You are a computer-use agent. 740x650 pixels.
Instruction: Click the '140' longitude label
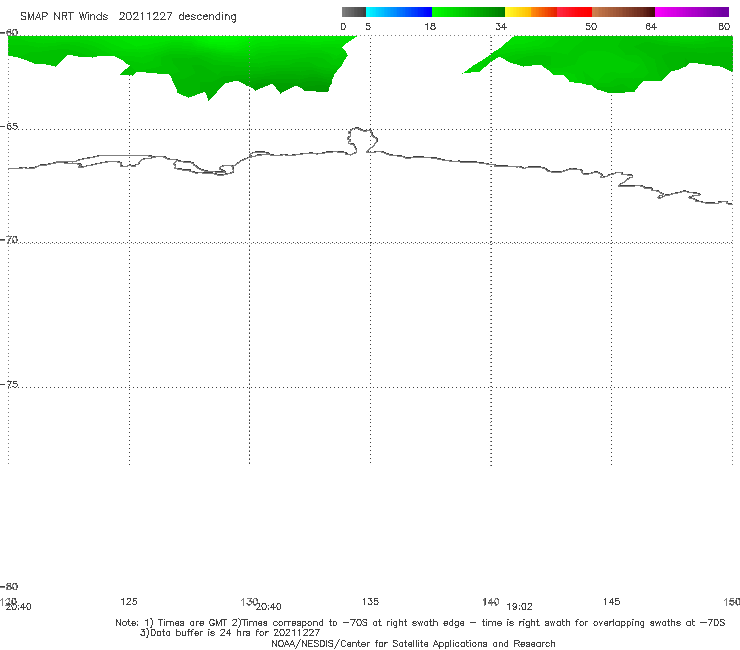click(x=491, y=601)
